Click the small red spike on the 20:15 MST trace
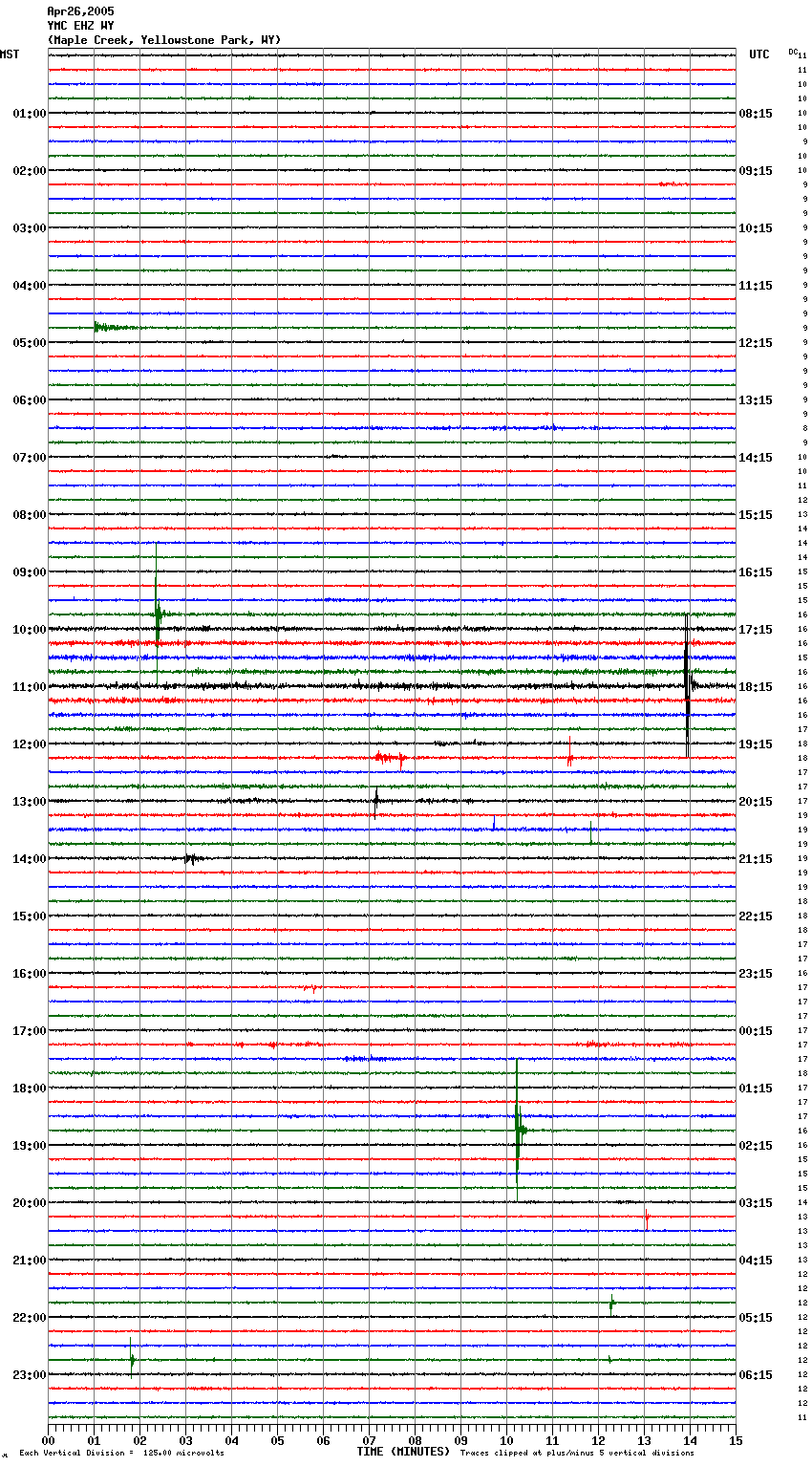This screenshot has width=812, height=1466. 647,1217
